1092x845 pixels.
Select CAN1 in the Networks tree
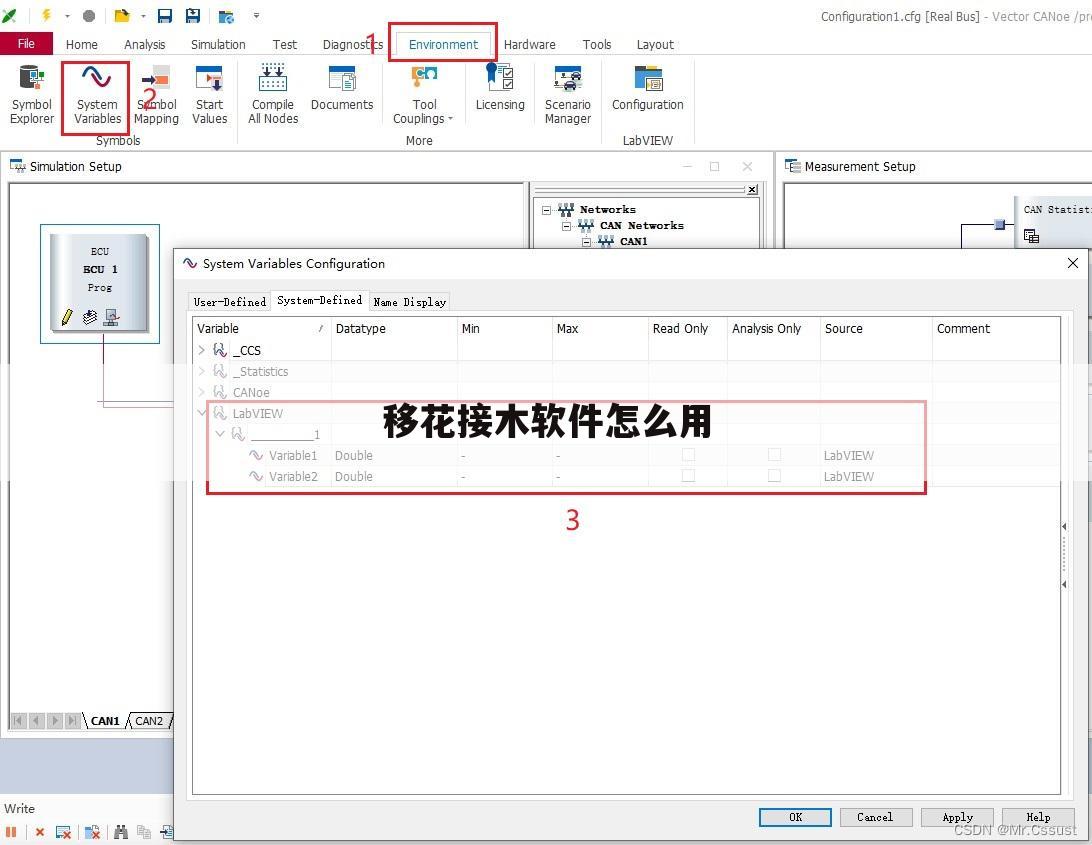click(634, 242)
